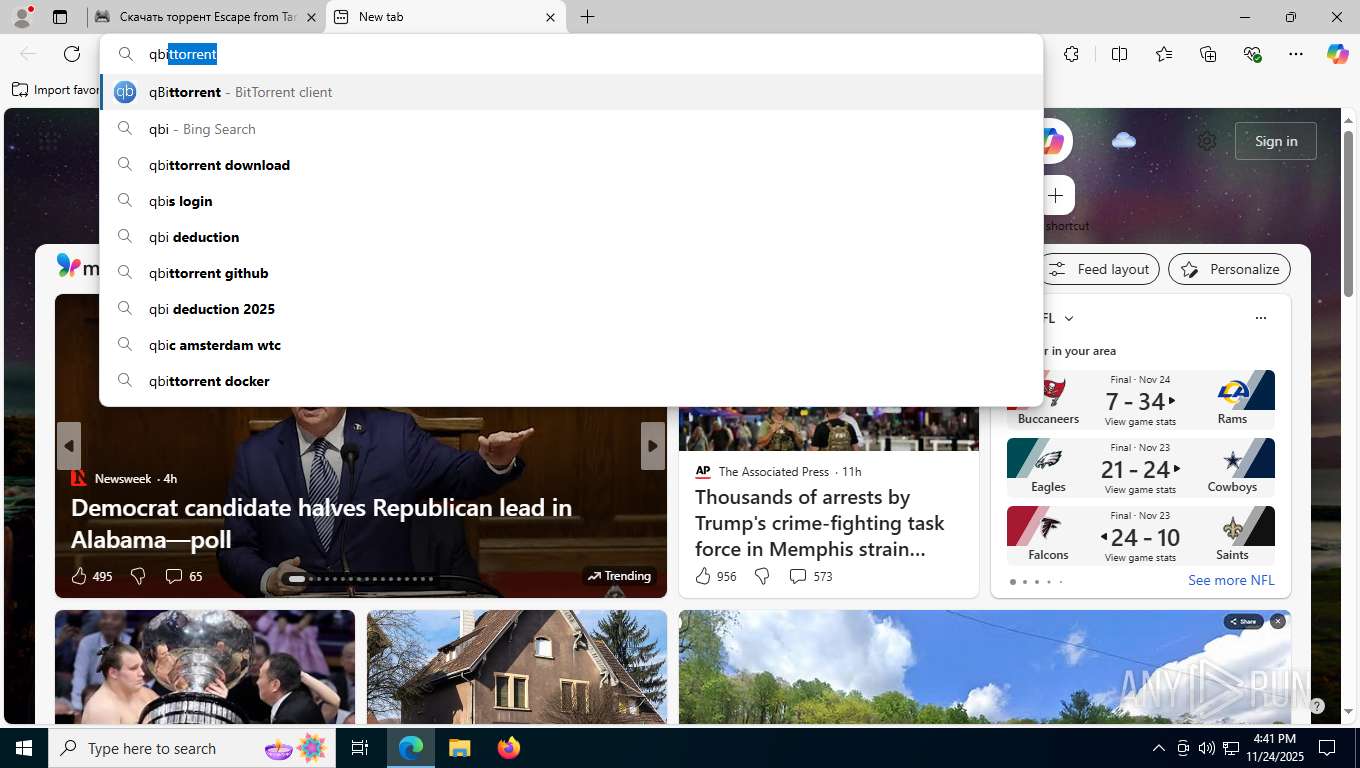Open the Extensions puzzle icon

coord(1071,54)
